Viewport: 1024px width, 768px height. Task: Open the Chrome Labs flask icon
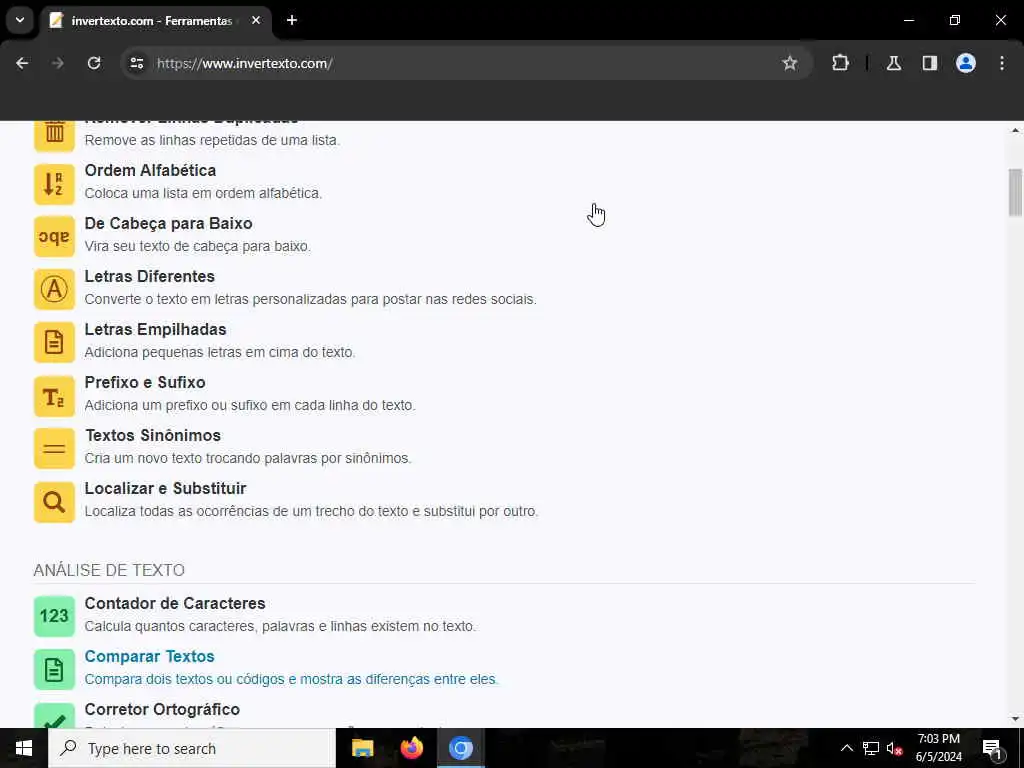click(x=894, y=63)
